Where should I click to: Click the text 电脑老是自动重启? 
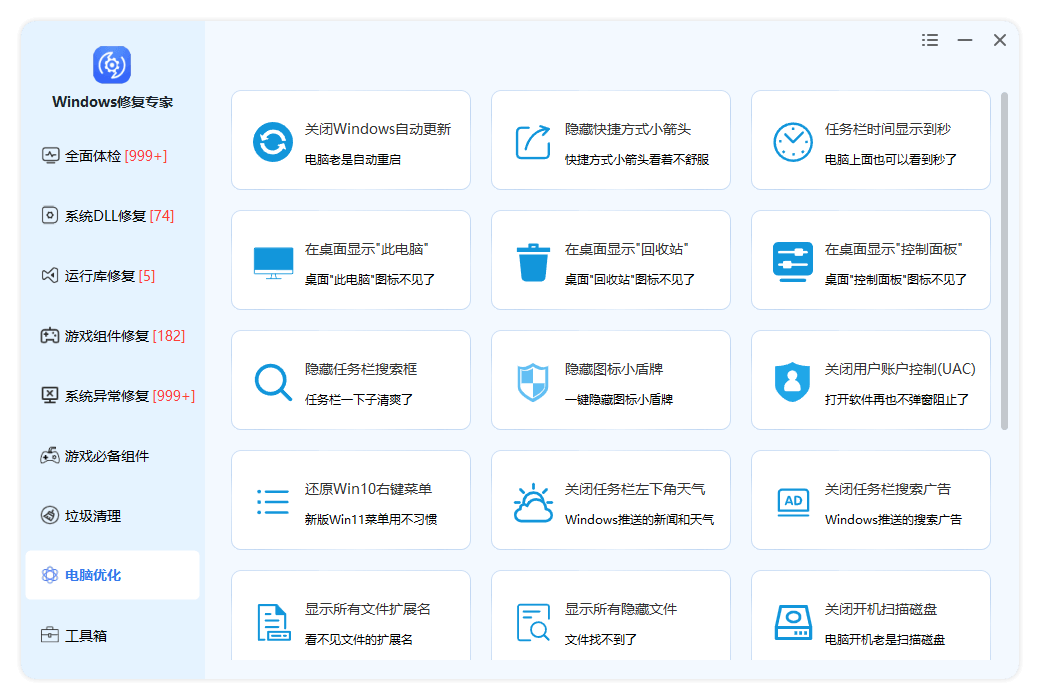click(x=352, y=160)
